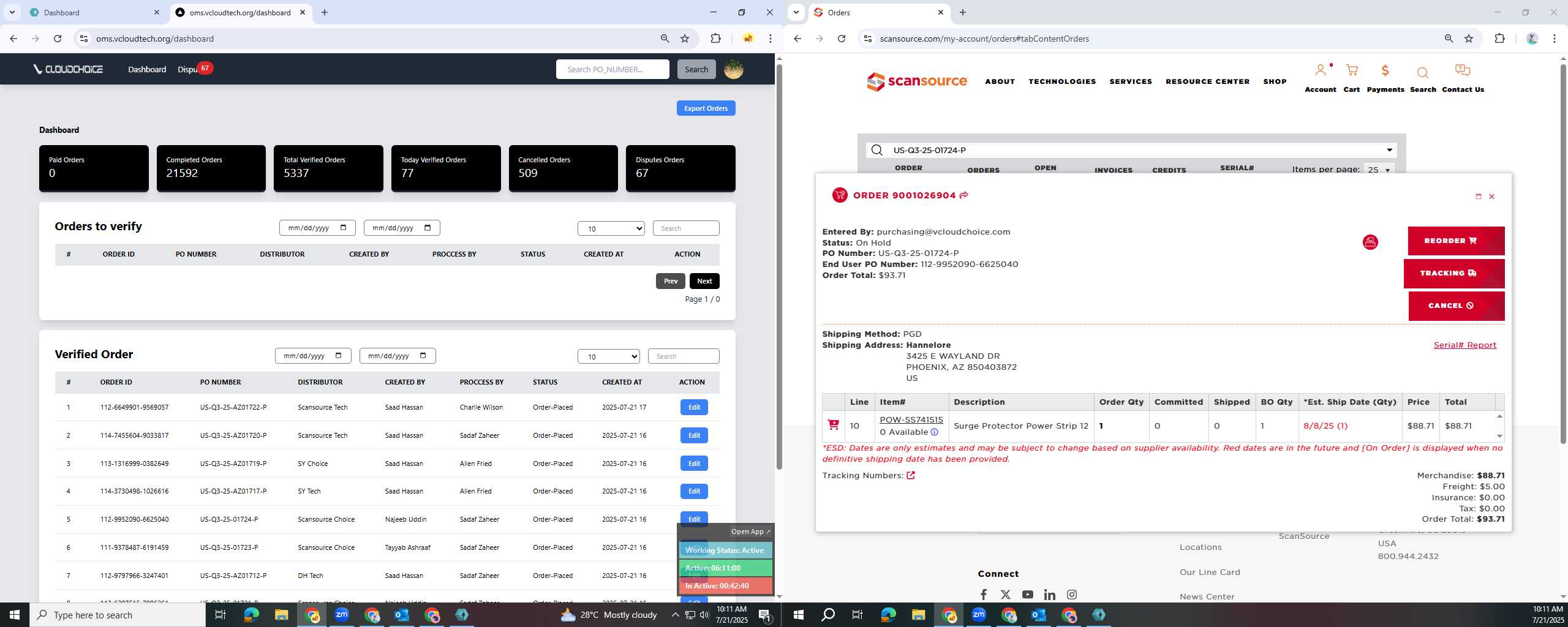1568x627 pixels.
Task: Click the Search PO_NUMBER input field
Action: pos(612,69)
